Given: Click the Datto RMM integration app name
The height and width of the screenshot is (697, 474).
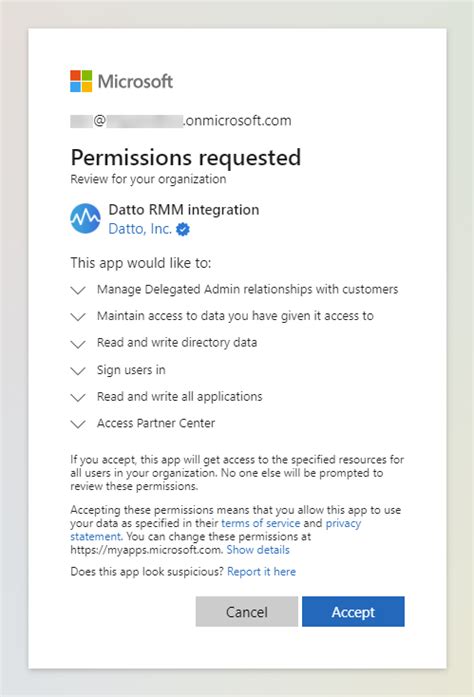Looking at the screenshot, I should 184,209.
